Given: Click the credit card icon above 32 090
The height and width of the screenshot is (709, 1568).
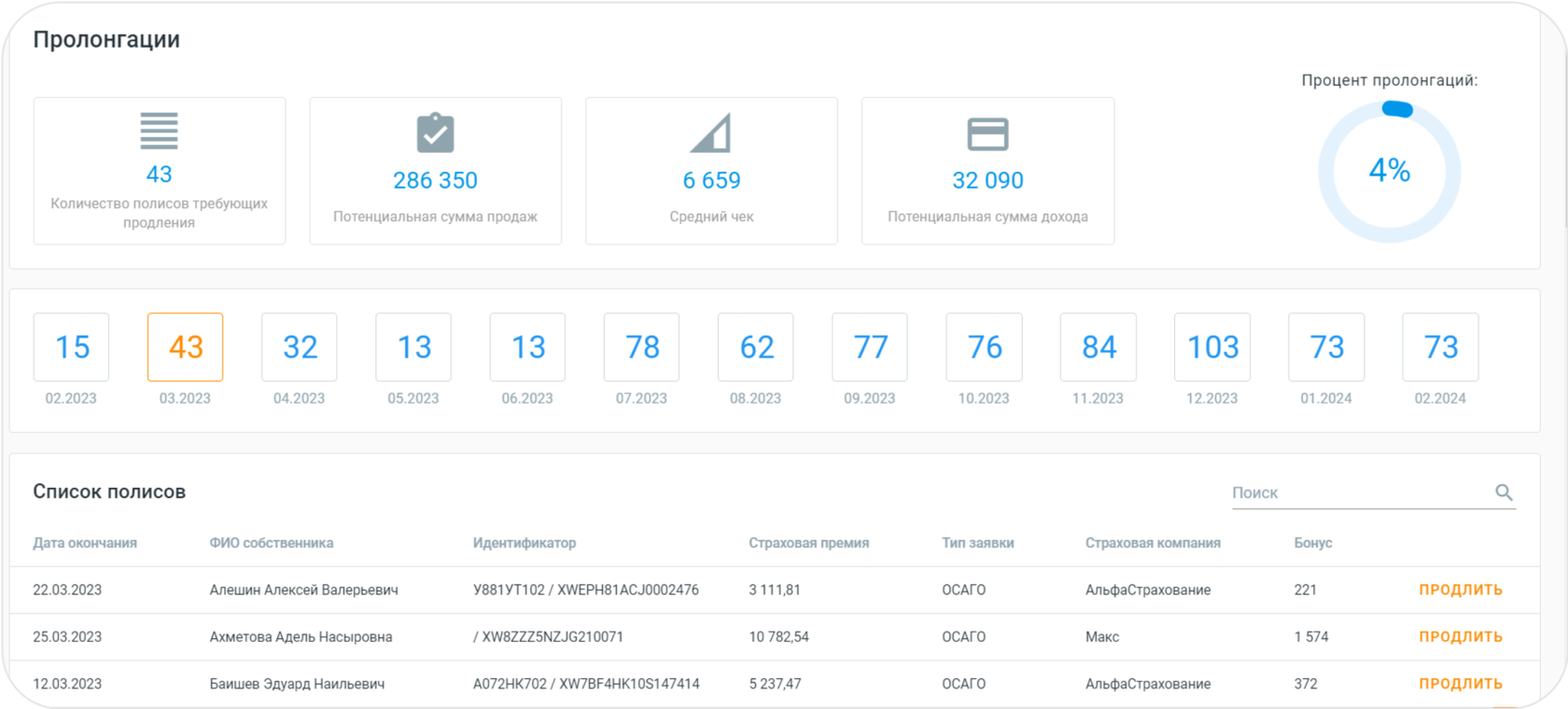Looking at the screenshot, I should coord(987,133).
